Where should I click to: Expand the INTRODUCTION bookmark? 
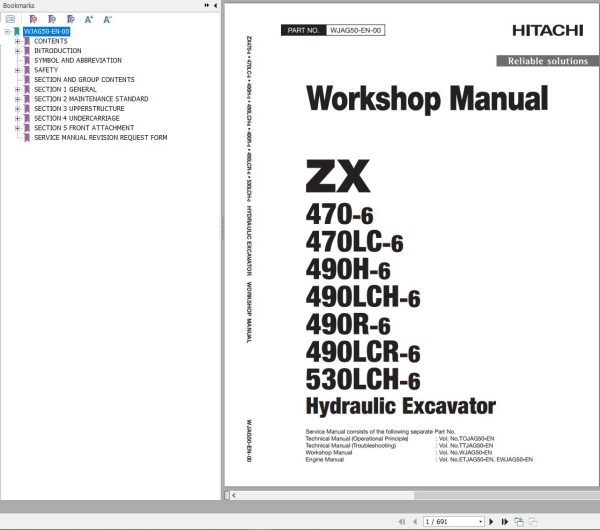17,51
